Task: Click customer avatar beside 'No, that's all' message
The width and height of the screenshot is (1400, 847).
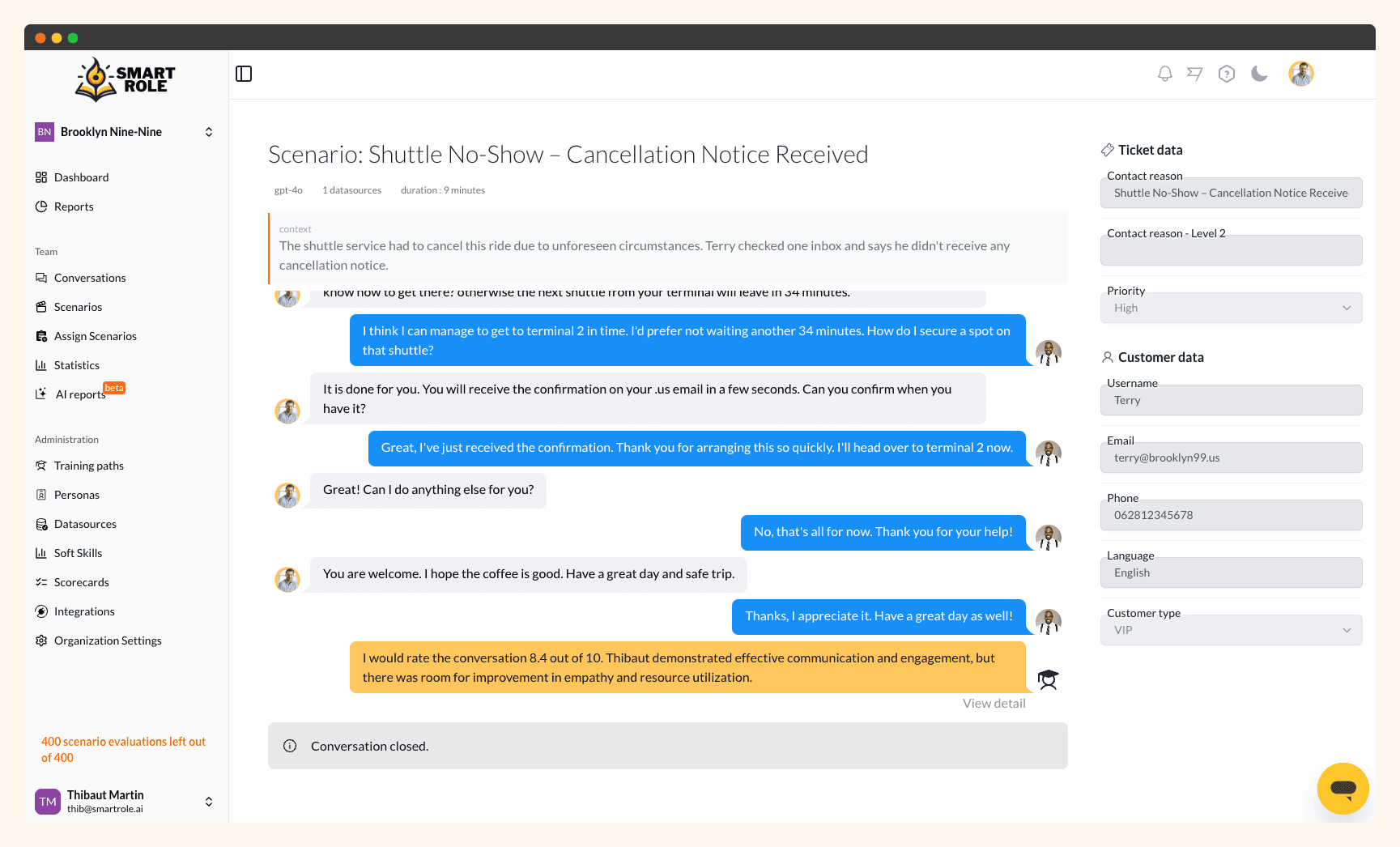Action: pyautogui.click(x=1049, y=537)
